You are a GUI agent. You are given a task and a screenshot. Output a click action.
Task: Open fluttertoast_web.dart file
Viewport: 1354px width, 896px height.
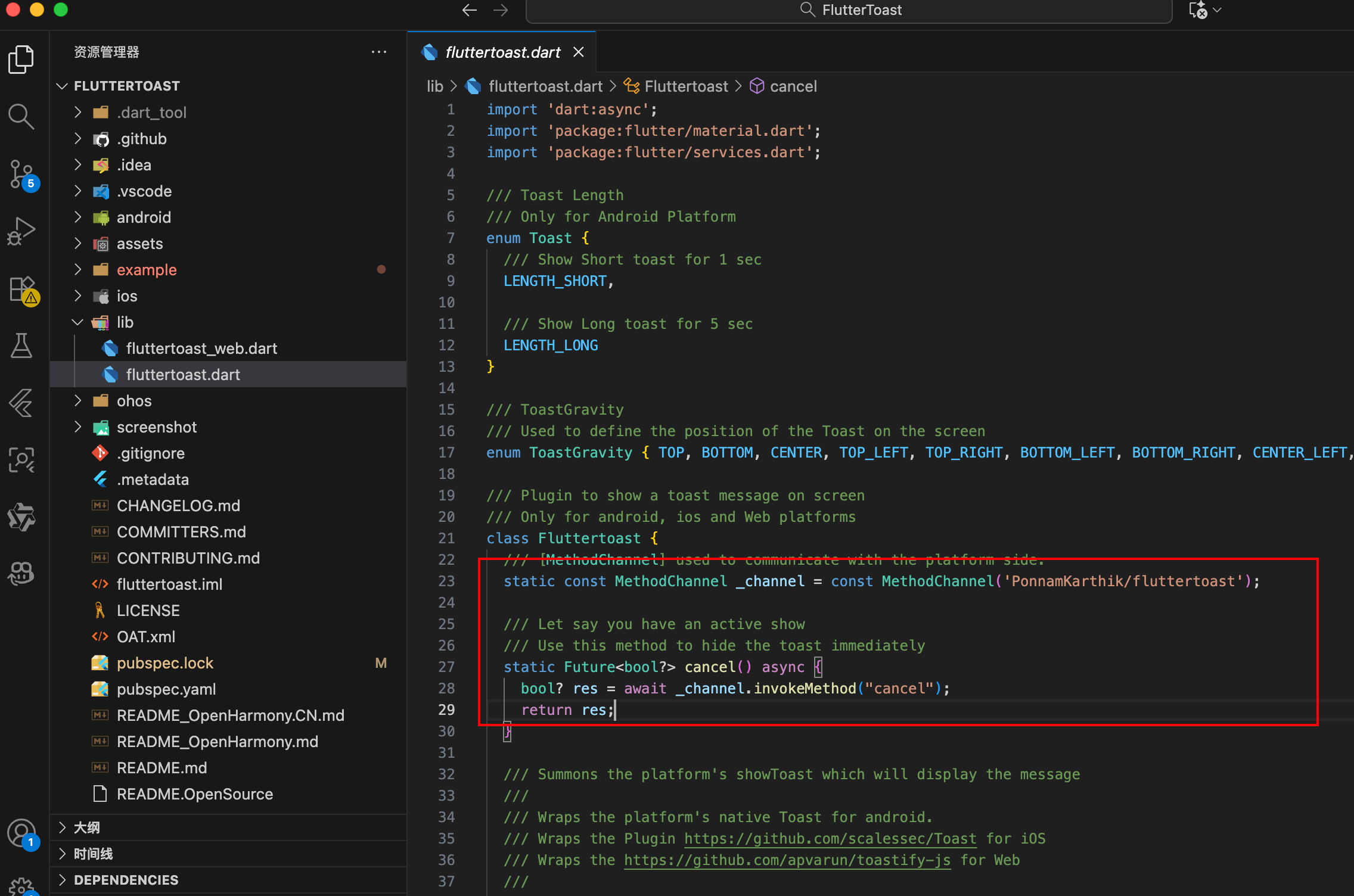pos(201,349)
